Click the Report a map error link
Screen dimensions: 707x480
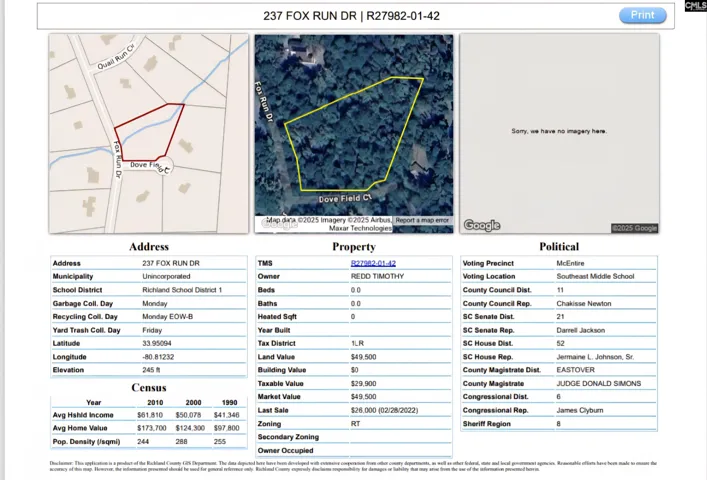pyautogui.click(x=422, y=220)
